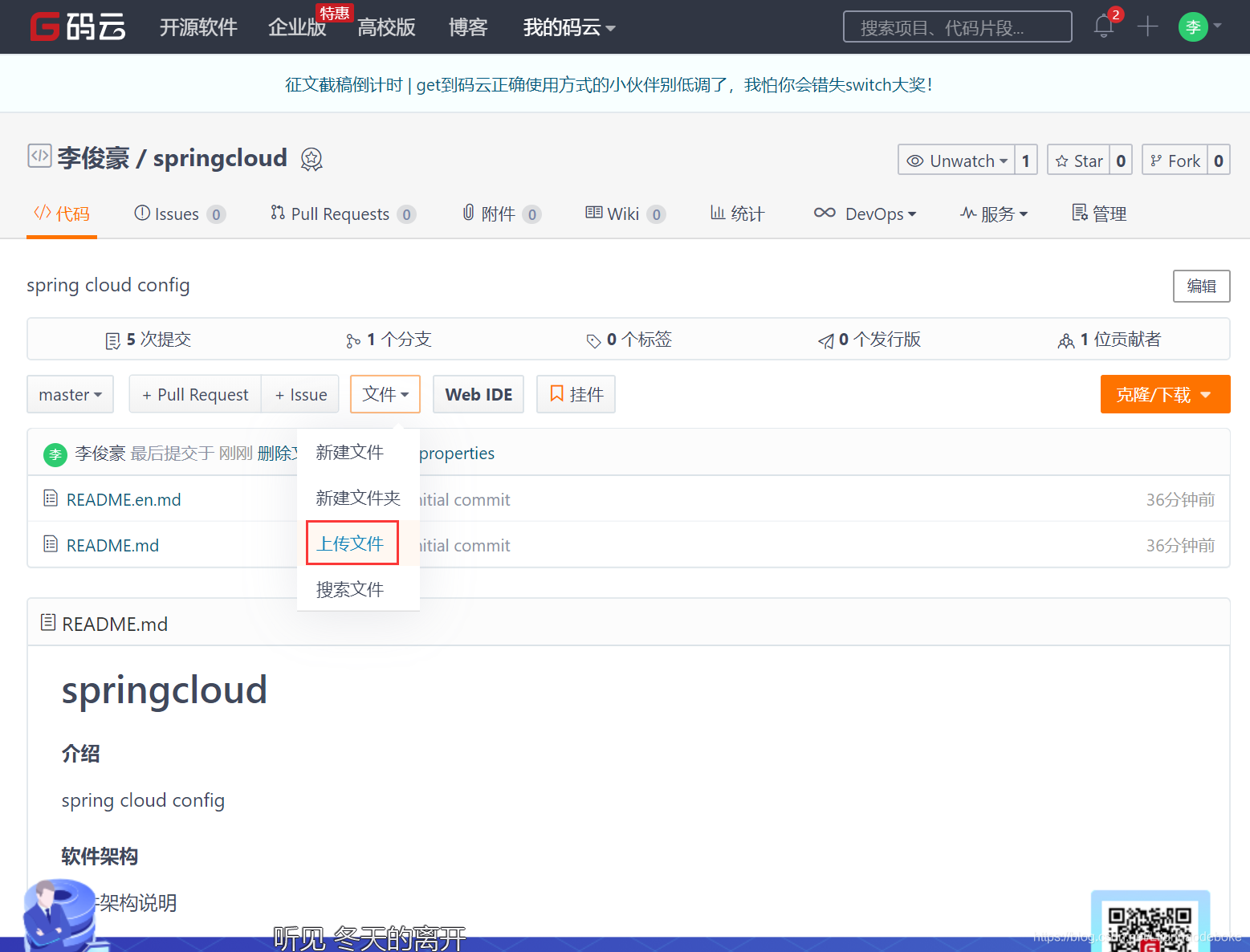Click the springcloud repository title link
The image size is (1250, 952).
coord(220,158)
